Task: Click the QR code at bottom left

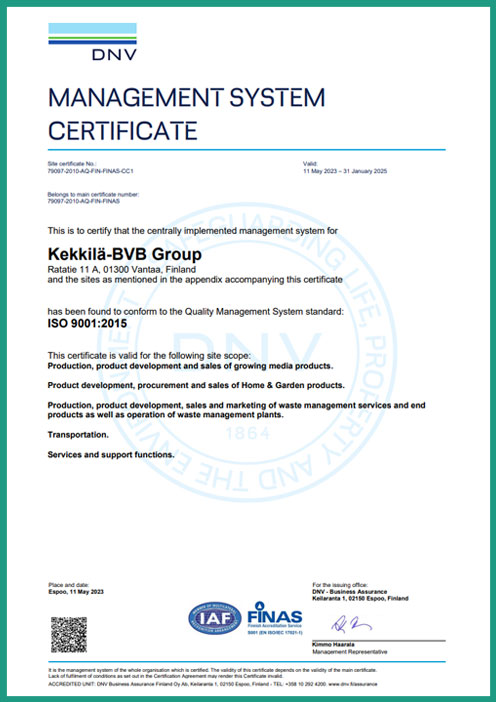Action: tap(68, 634)
